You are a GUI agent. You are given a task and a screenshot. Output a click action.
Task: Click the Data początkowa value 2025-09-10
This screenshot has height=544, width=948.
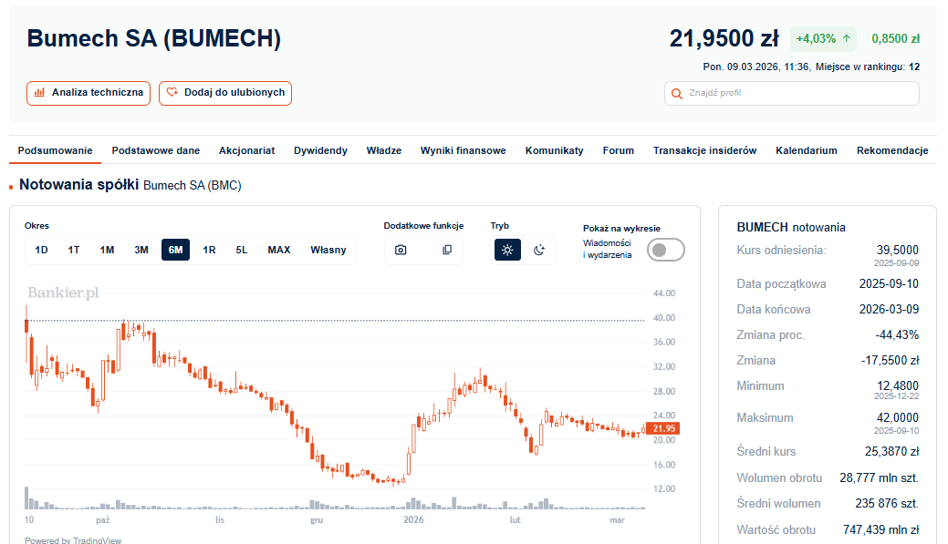(x=889, y=283)
